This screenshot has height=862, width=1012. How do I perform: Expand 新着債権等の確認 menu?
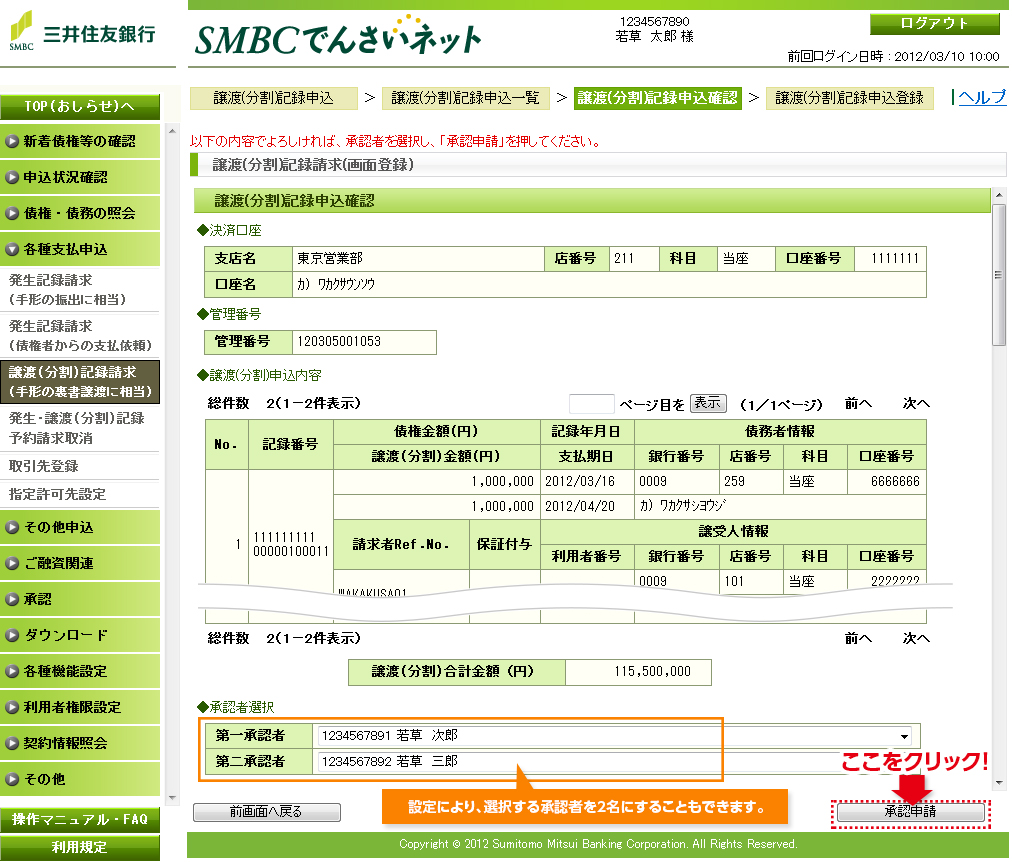click(80, 141)
